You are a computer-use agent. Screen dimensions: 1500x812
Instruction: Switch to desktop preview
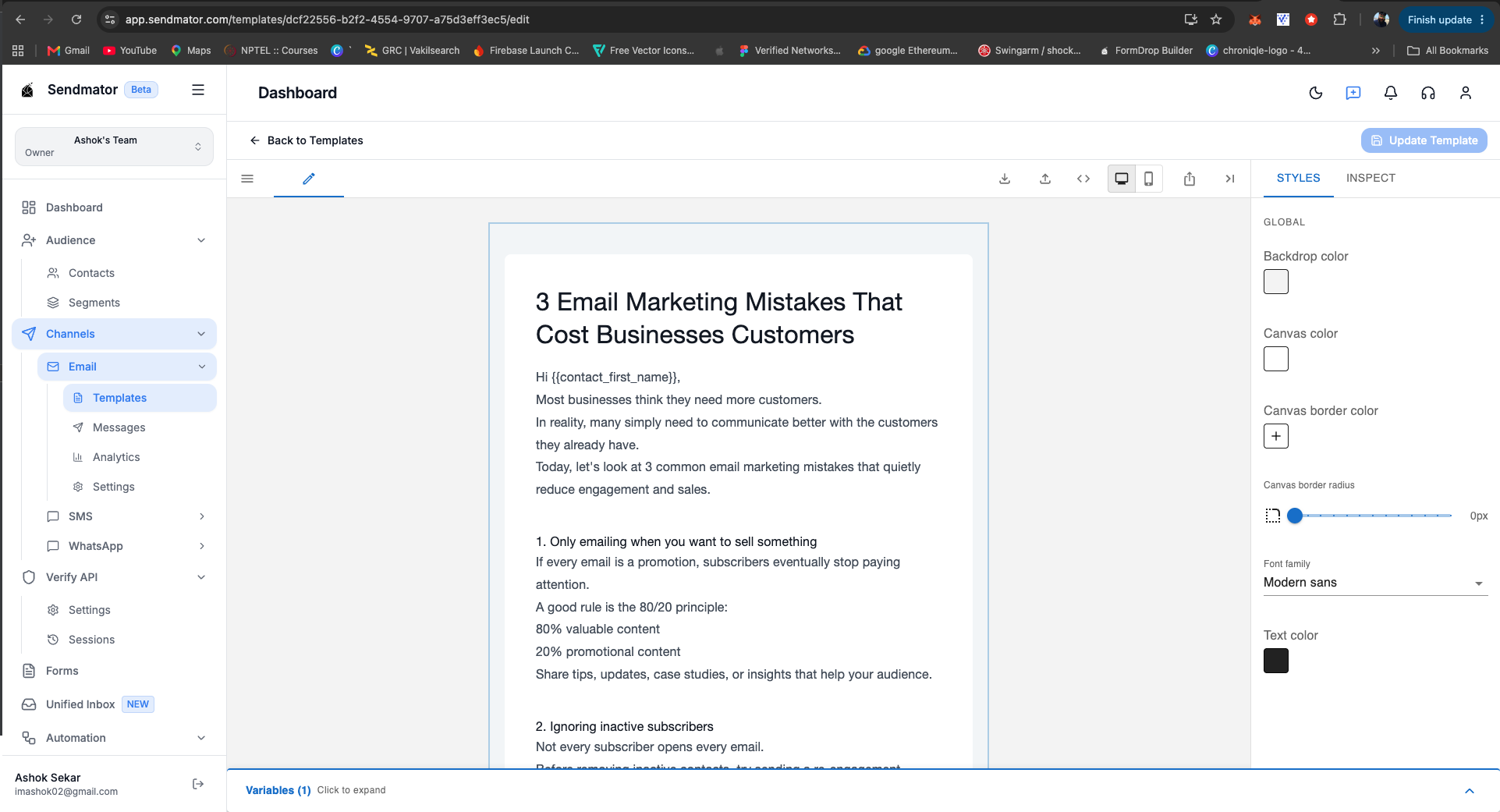click(1122, 179)
